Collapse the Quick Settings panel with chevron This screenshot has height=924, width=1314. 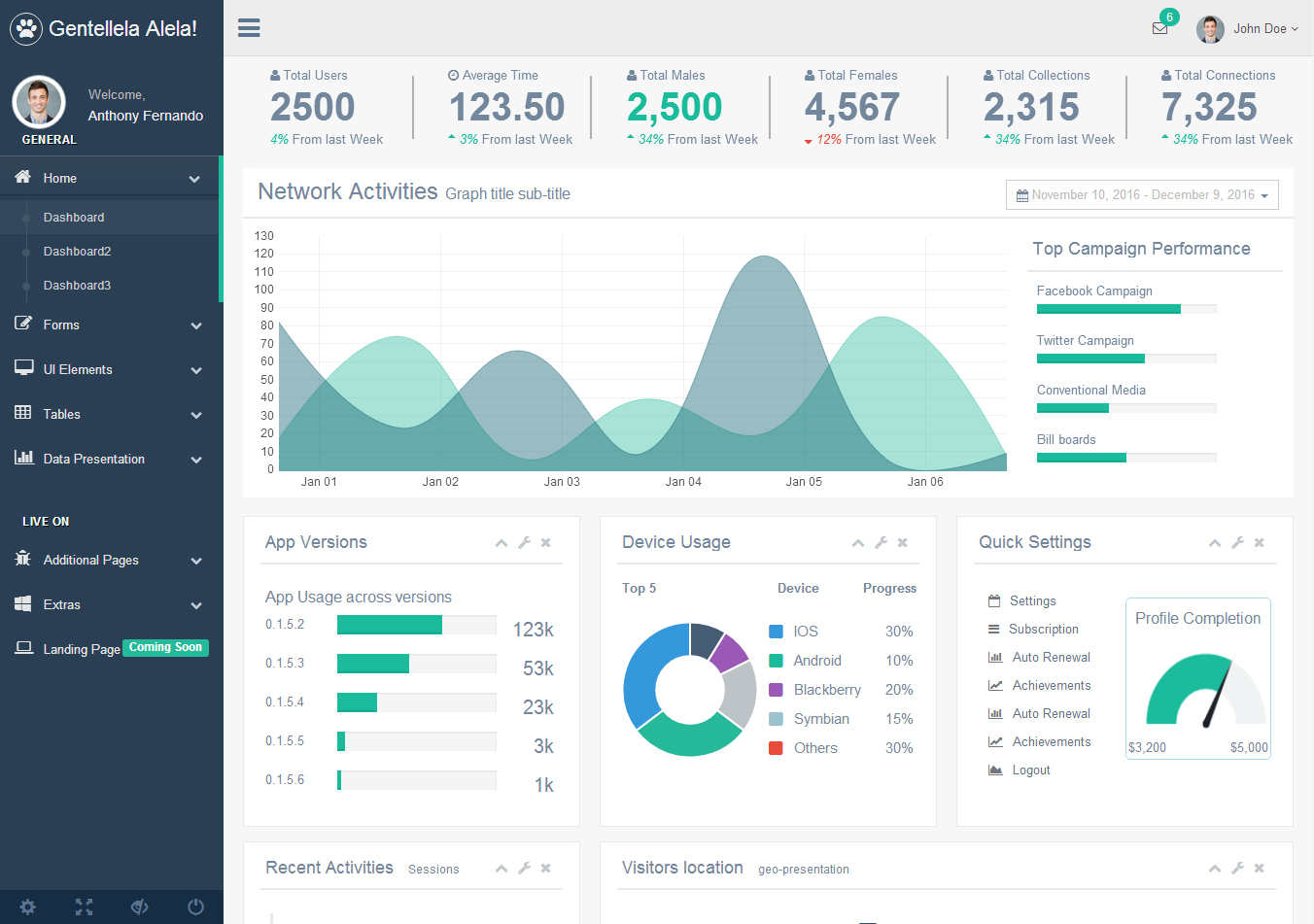tap(1215, 543)
